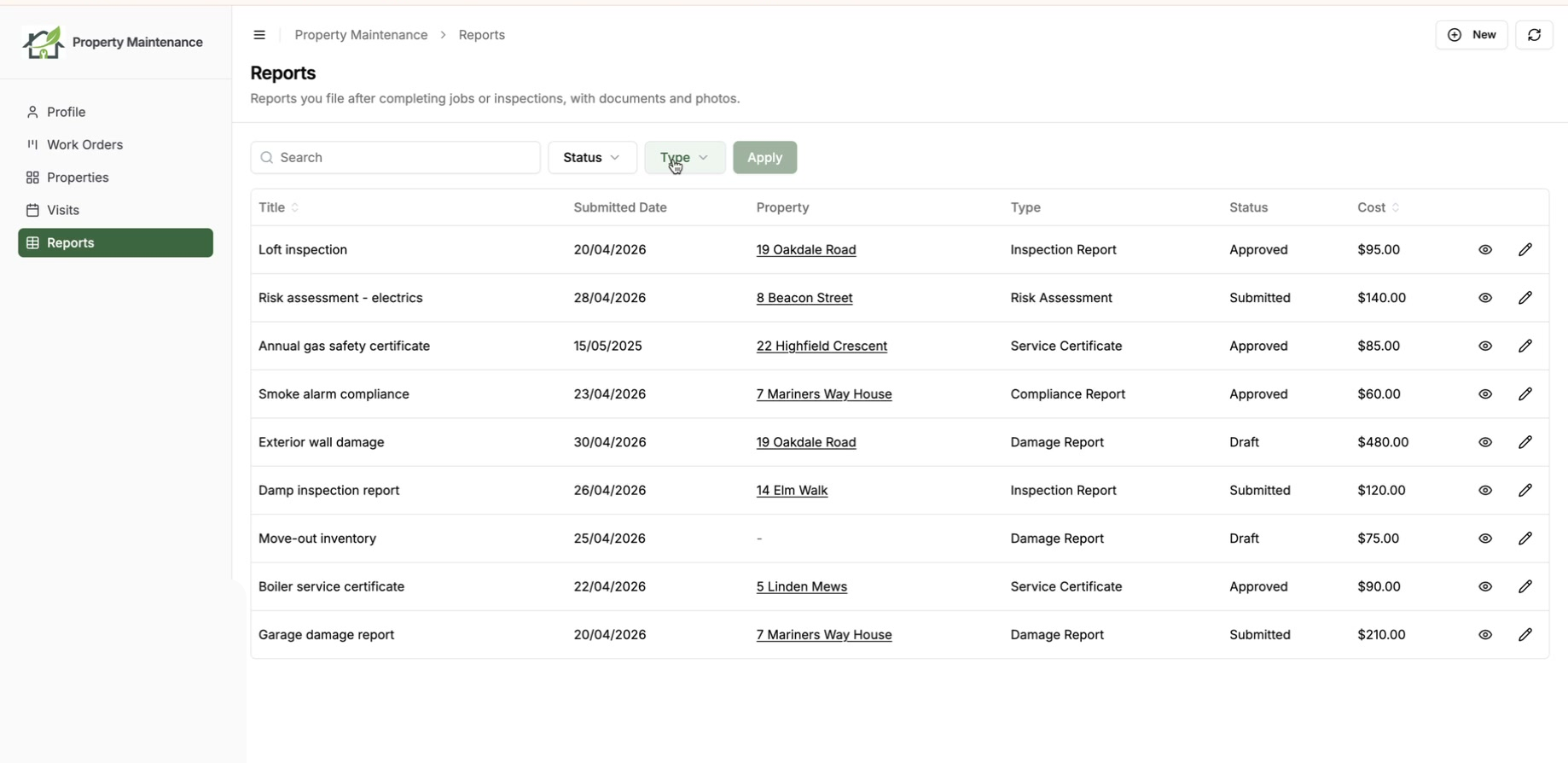
Task: Edit the Loft inspection report pencil icon
Action: click(1525, 250)
